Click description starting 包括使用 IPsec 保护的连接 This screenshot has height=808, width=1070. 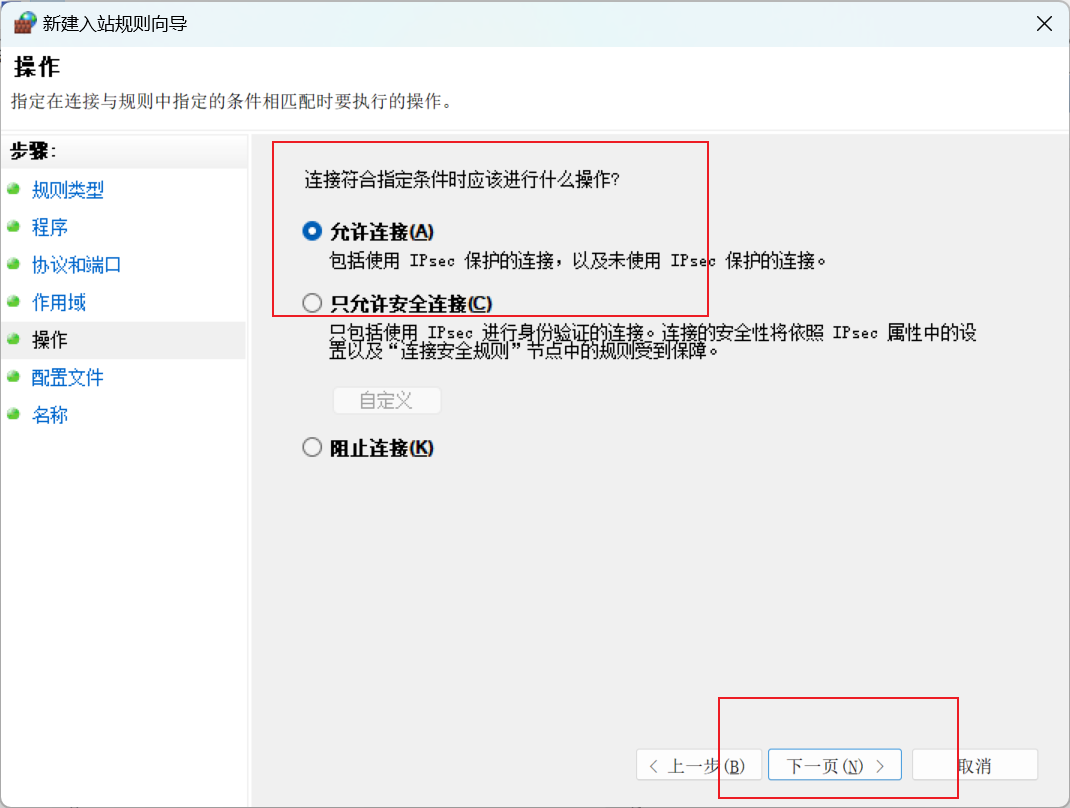coord(578,261)
